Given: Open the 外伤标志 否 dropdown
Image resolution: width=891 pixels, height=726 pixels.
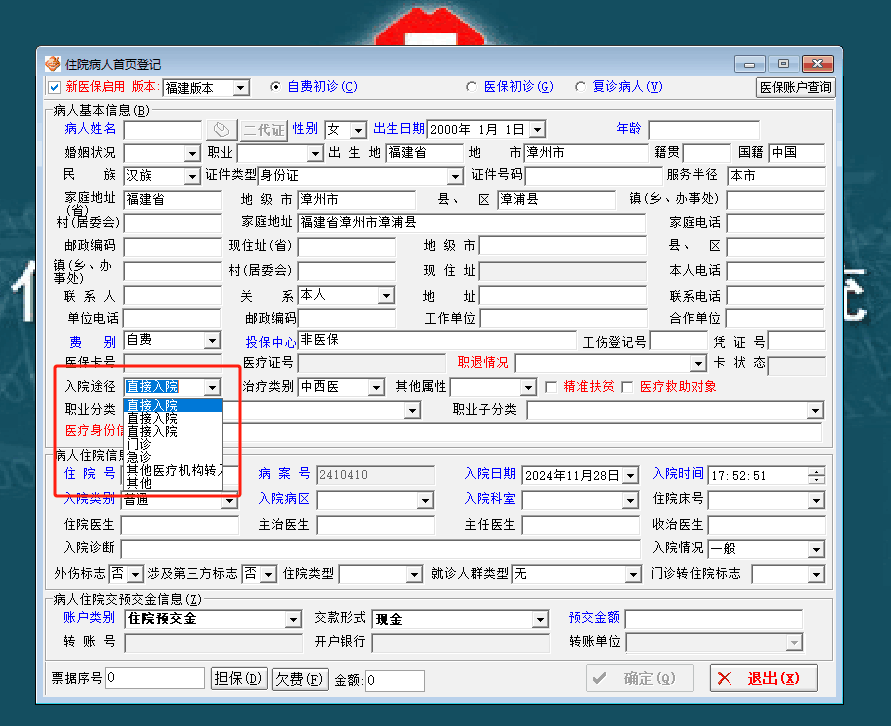Looking at the screenshot, I should point(135,575).
